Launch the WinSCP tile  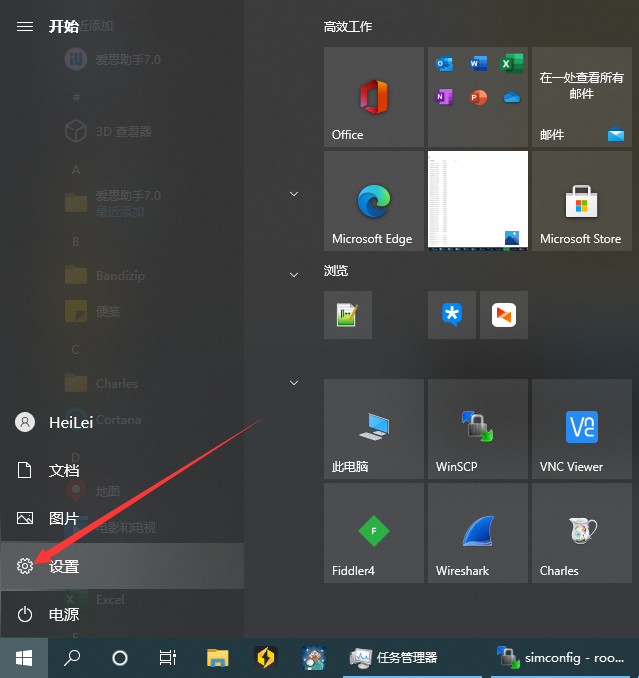[478, 429]
